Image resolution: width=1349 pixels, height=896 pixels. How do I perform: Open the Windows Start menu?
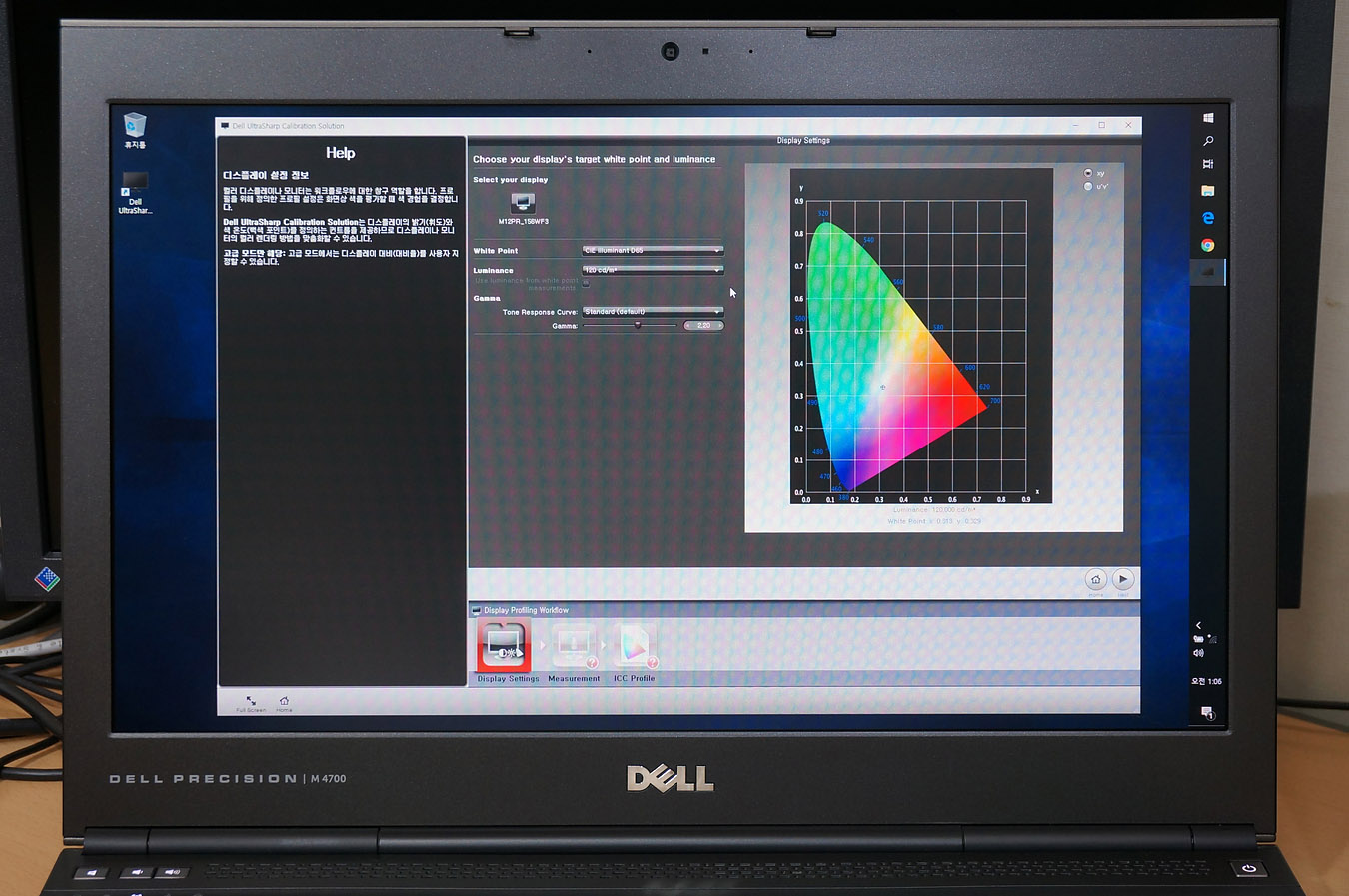point(1208,118)
